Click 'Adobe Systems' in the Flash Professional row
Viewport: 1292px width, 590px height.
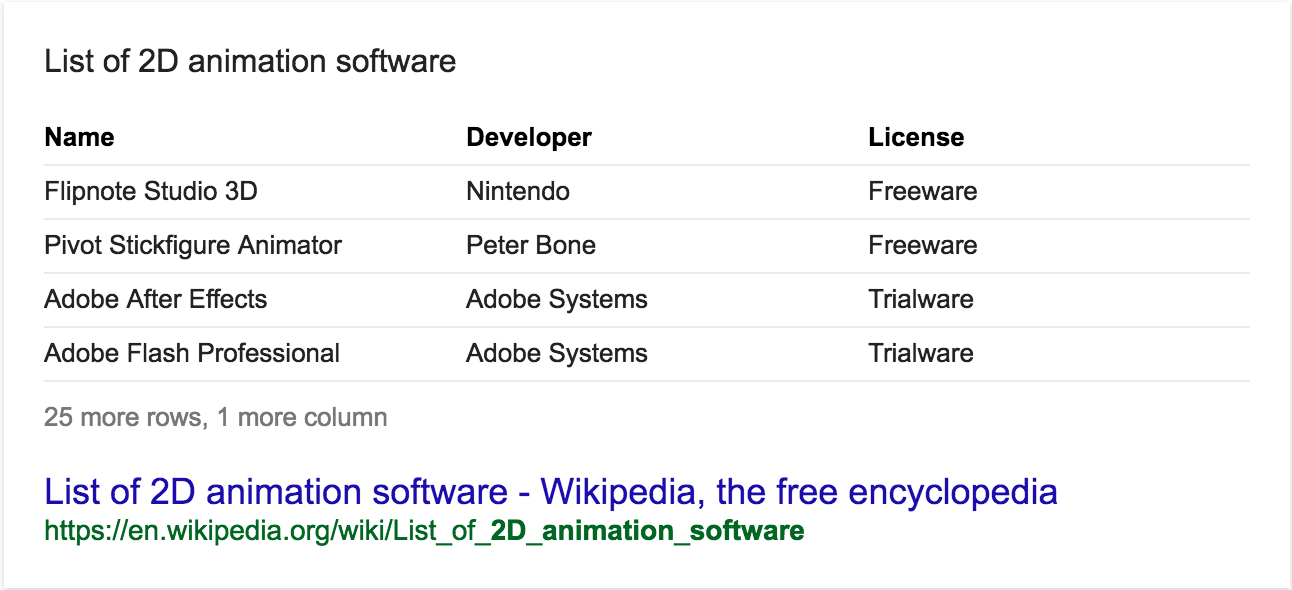[557, 353]
